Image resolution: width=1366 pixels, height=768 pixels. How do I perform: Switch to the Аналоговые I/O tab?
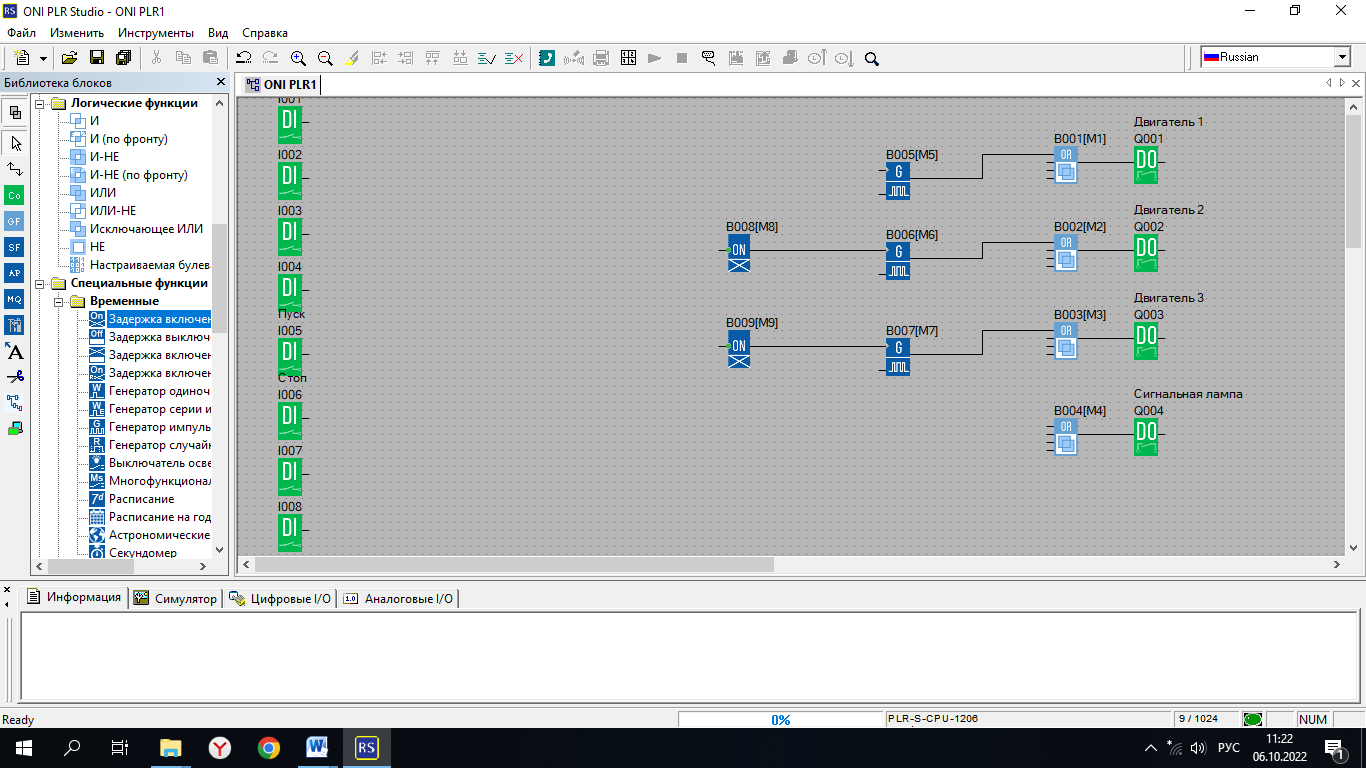398,598
